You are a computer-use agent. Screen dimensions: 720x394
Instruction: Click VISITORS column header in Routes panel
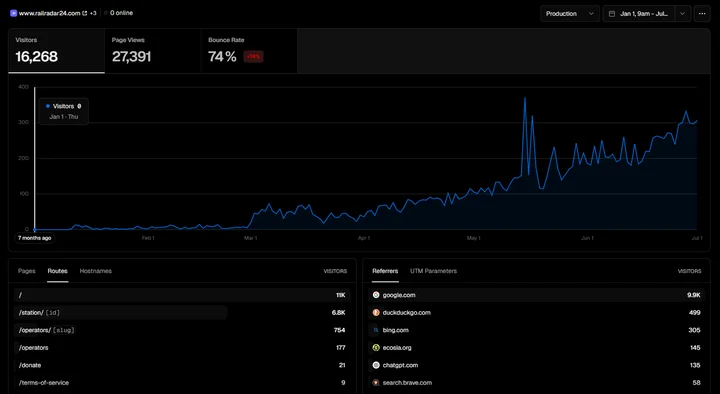335,271
